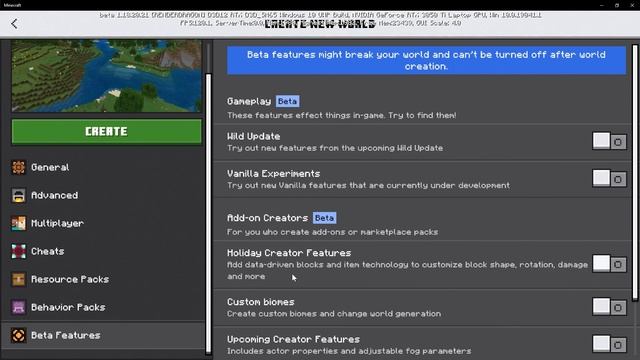This screenshot has width=640, height=360.
Task: Go back with the top-left arrow
Action: coord(14,24)
